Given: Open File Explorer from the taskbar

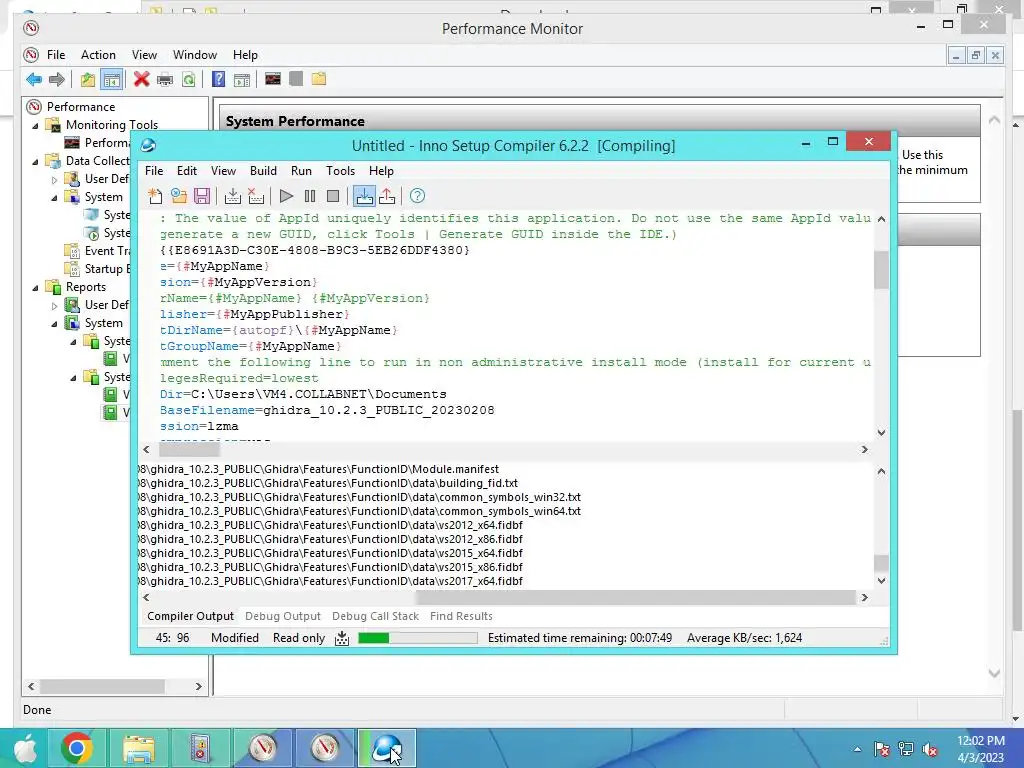Looking at the screenshot, I should point(138,748).
